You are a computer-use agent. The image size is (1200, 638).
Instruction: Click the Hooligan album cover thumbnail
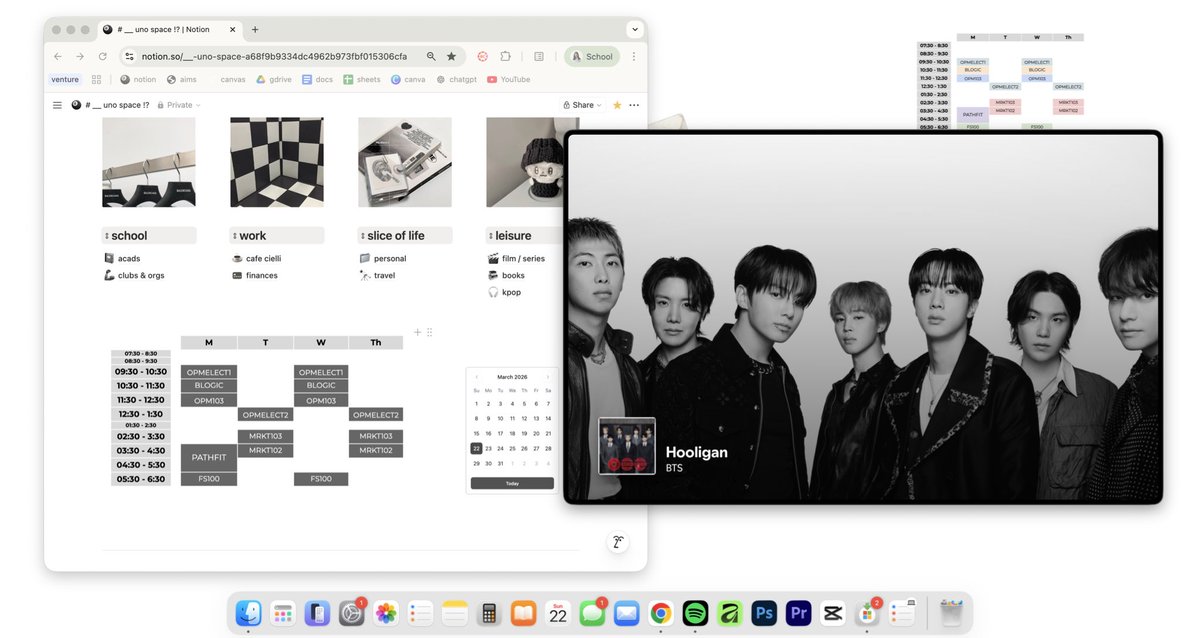point(626,446)
